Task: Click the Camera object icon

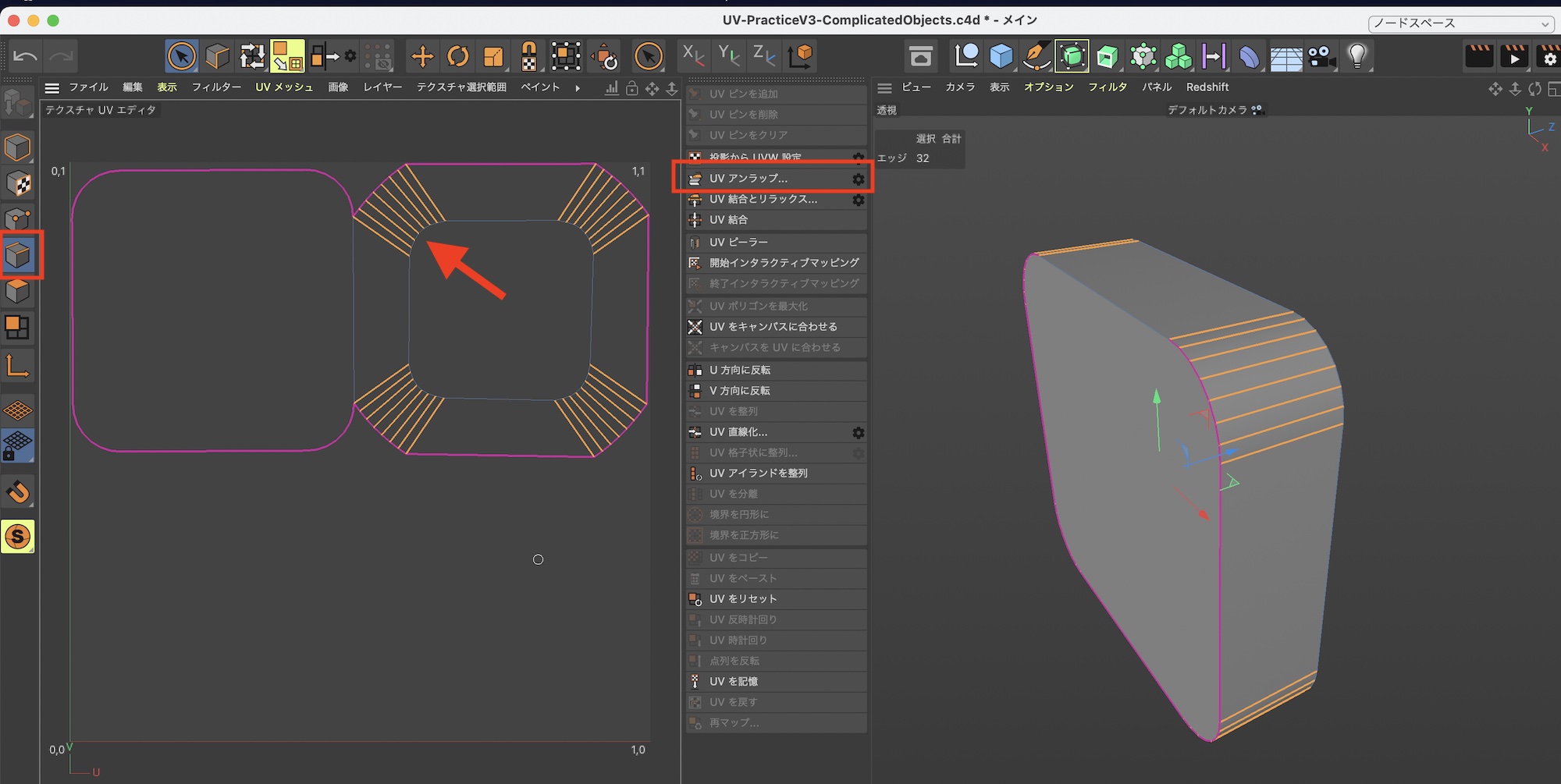Action: [x=1321, y=56]
